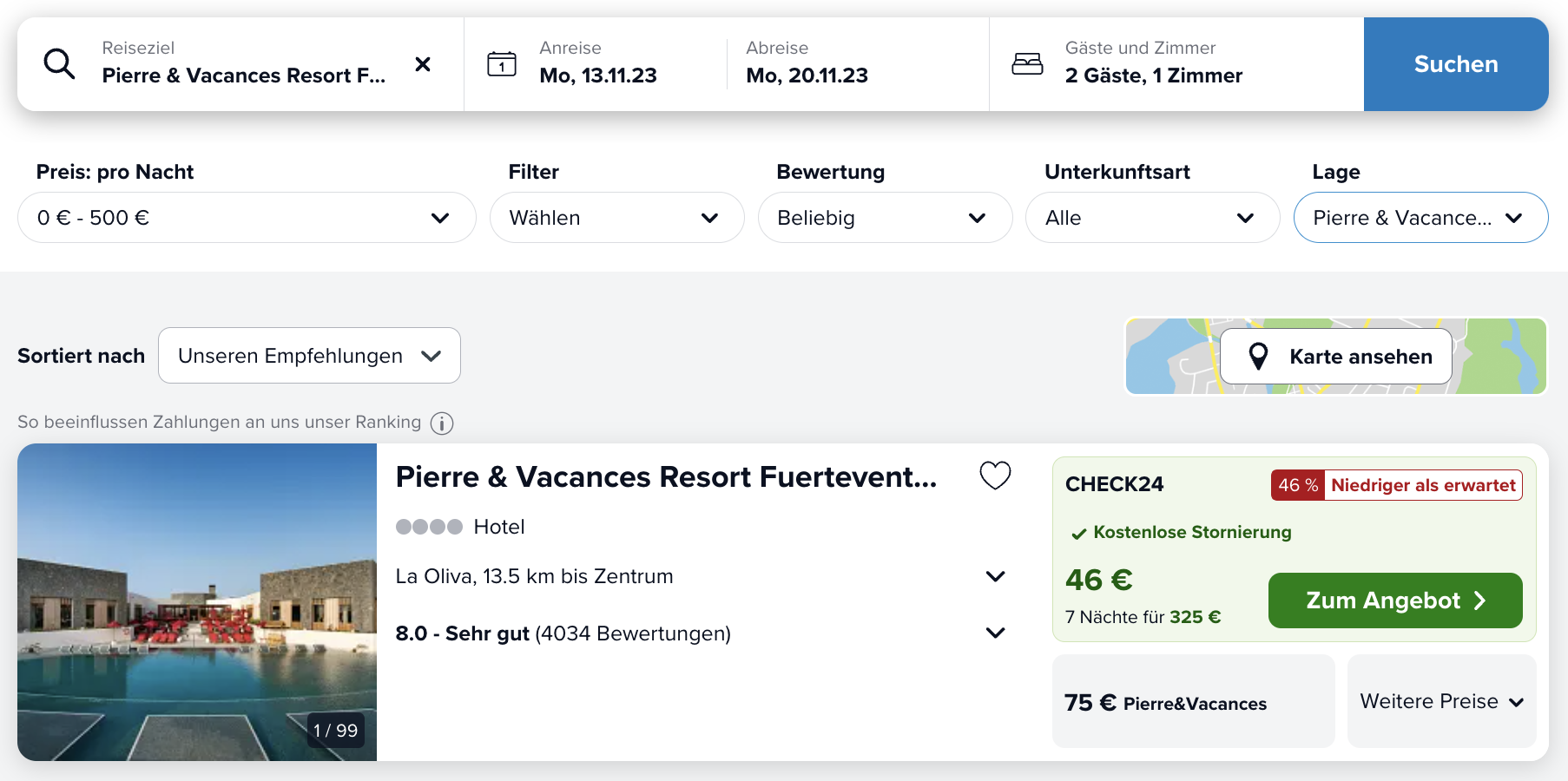Image resolution: width=1568 pixels, height=781 pixels.
Task: Clear the Reiseziel destination field
Action: click(x=423, y=64)
